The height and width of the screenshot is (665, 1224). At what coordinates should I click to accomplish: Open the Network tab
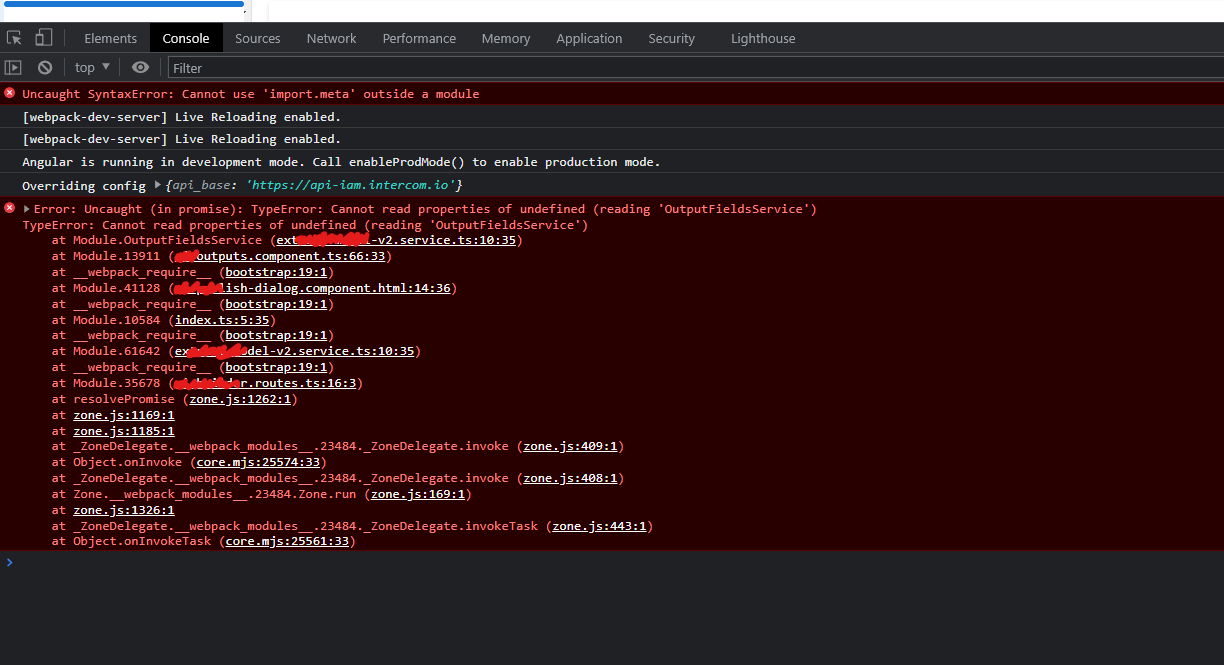(331, 38)
